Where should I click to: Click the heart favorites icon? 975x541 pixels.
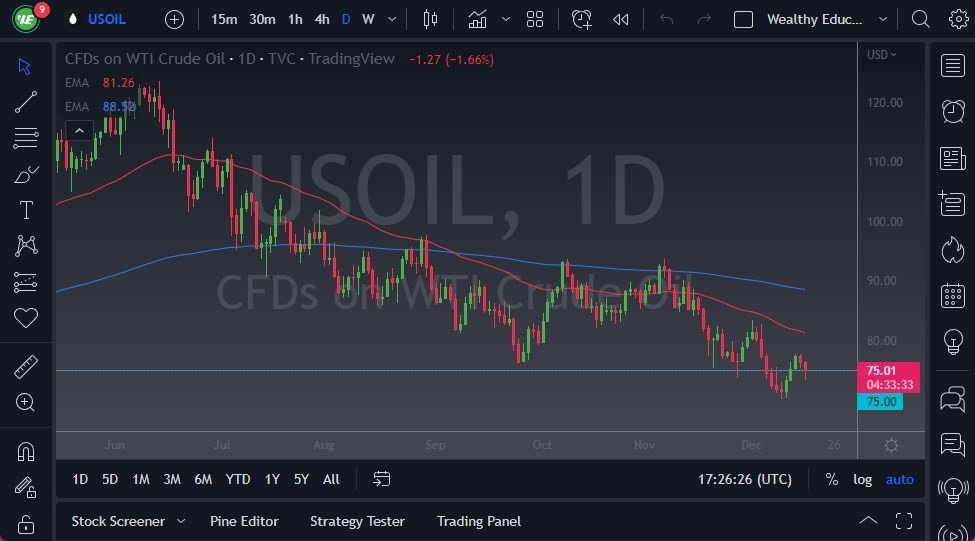click(x=25, y=318)
